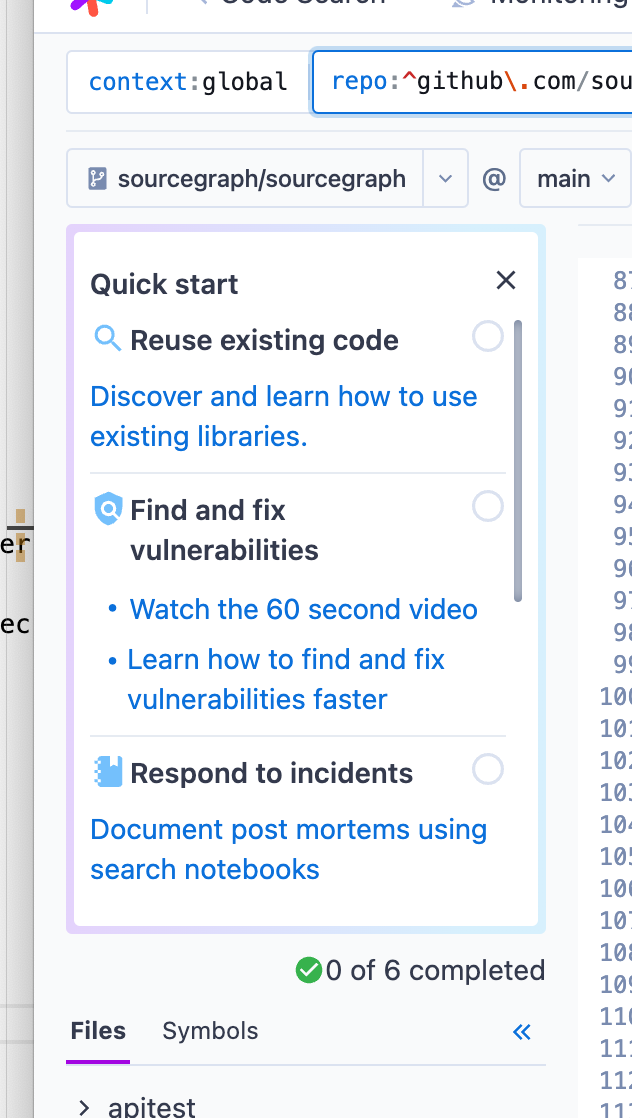The image size is (632, 1118).
Task: Mark Reuse existing code as complete
Action: click(488, 337)
